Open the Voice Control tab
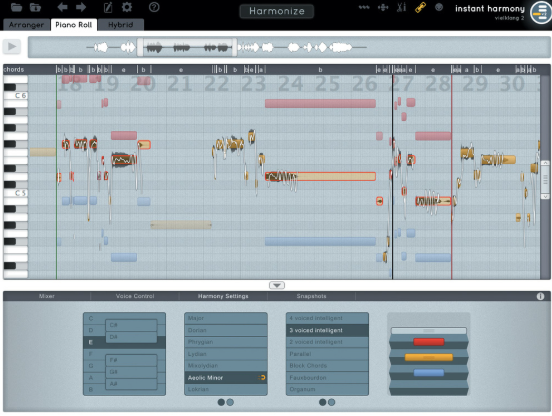The width and height of the screenshot is (552, 416). click(x=135, y=296)
